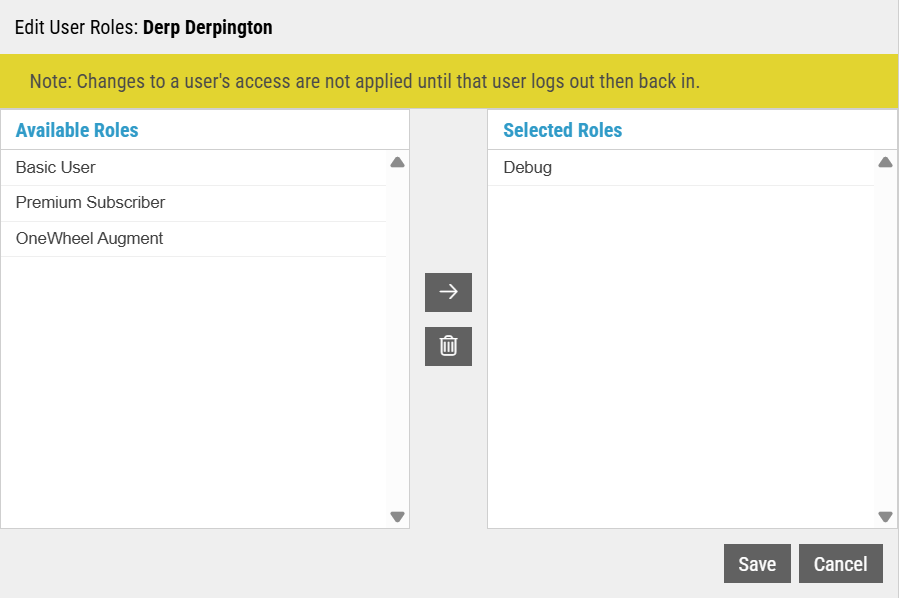Click the Available Roles scrollbar track

[397, 339]
